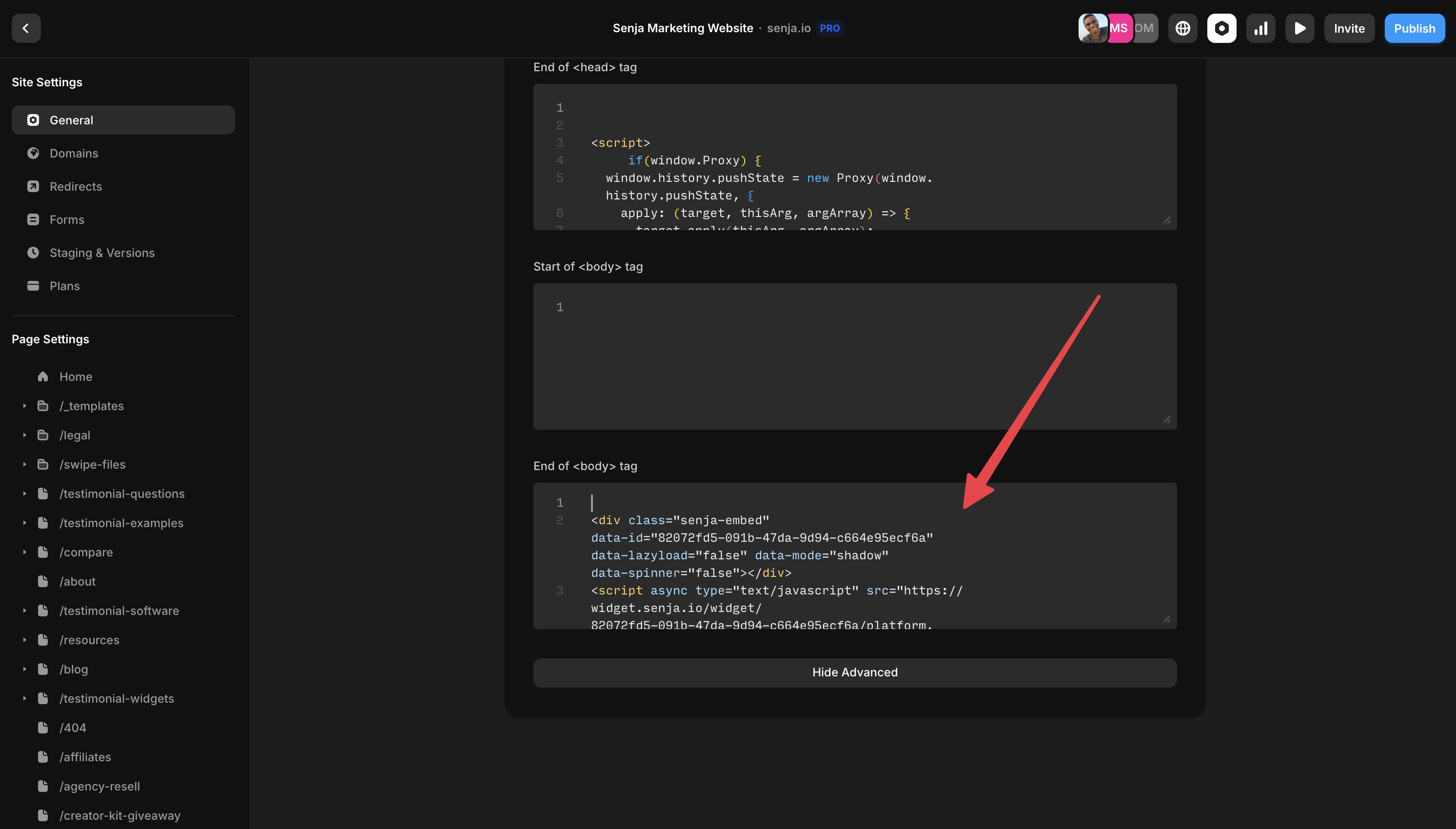Click the /testimonial-software label

[119, 611]
